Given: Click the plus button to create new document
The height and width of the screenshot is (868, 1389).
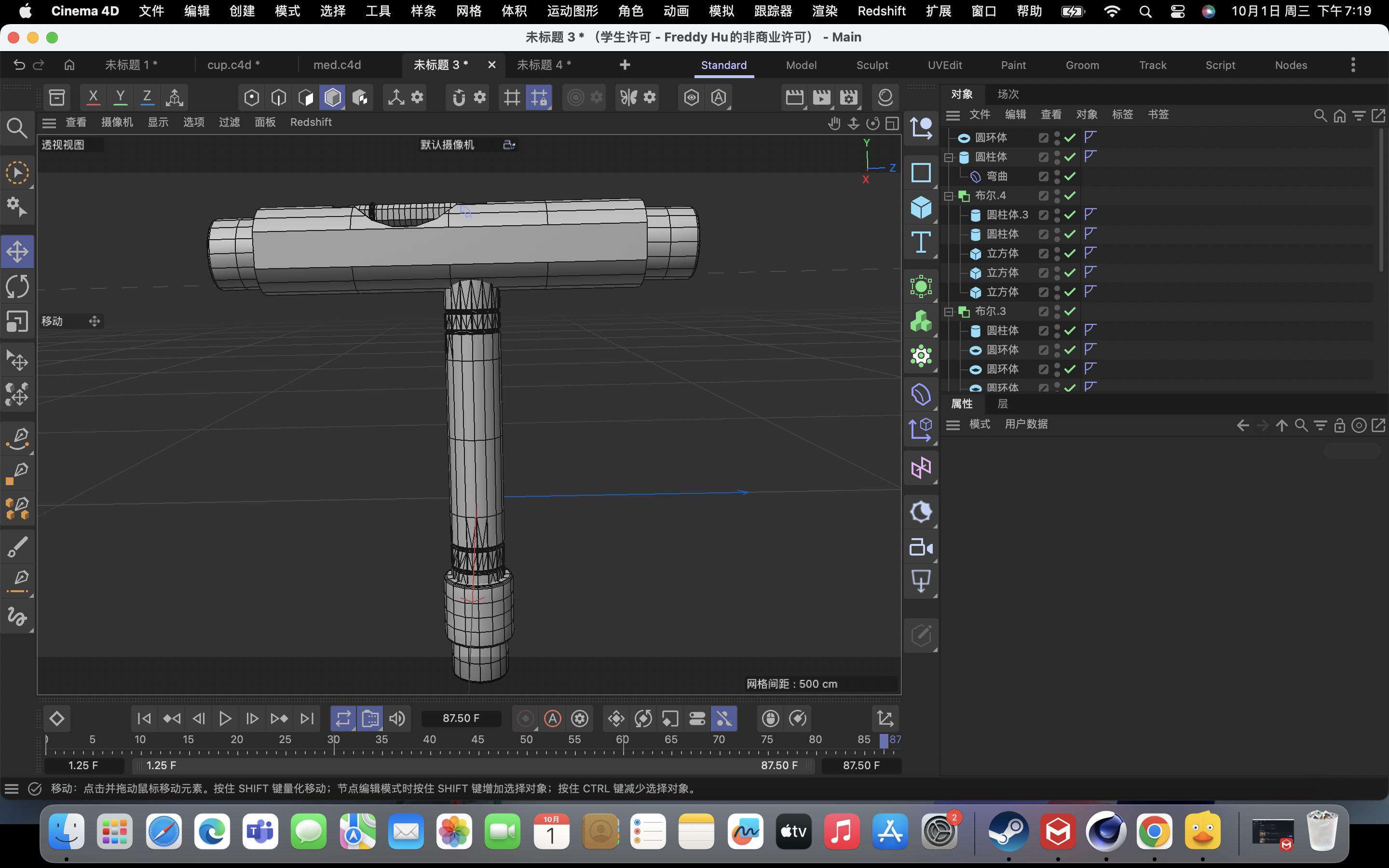Looking at the screenshot, I should tap(625, 65).
